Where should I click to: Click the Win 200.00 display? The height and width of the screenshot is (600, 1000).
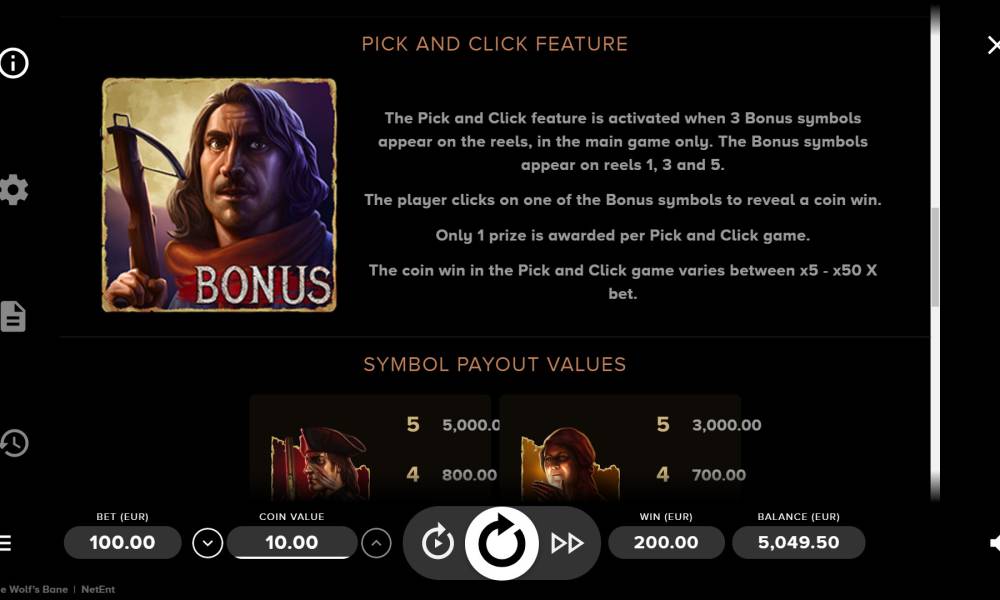[x=666, y=543]
